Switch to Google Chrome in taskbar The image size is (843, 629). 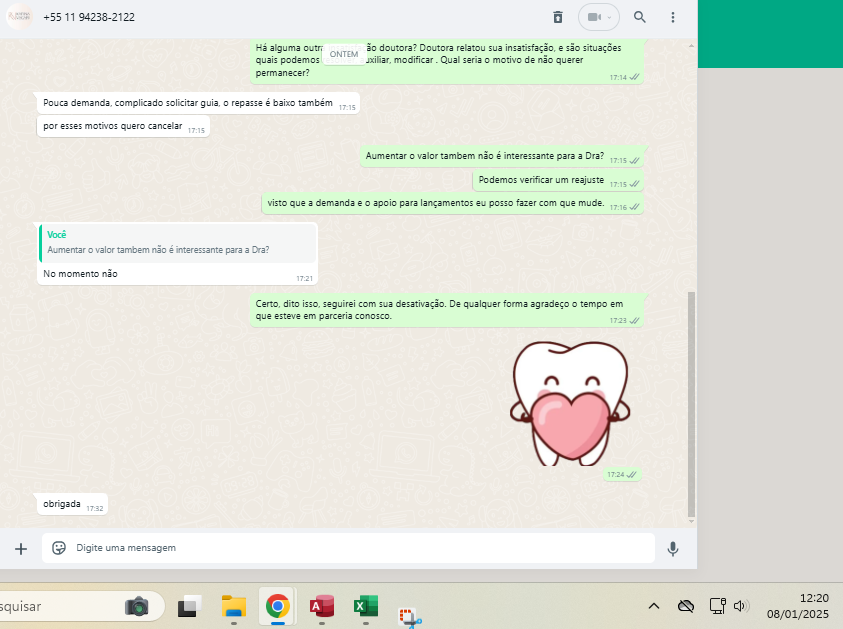277,606
